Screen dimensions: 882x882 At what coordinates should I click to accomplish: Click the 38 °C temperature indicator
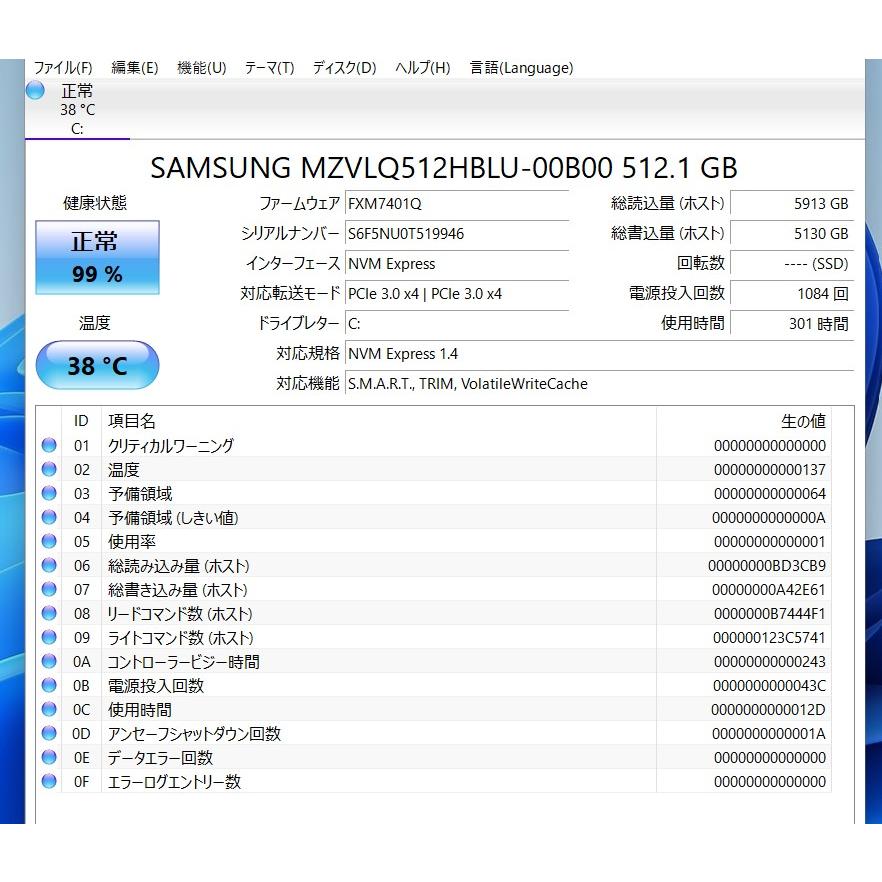97,364
